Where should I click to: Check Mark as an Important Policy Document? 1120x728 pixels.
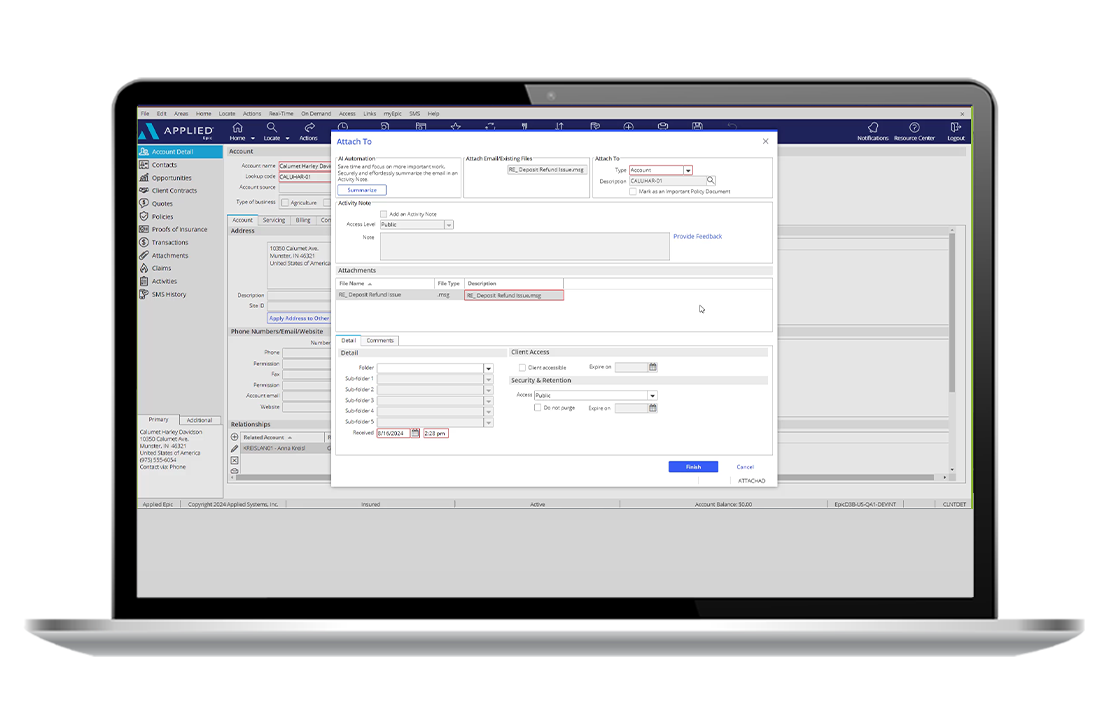pyautogui.click(x=633, y=191)
